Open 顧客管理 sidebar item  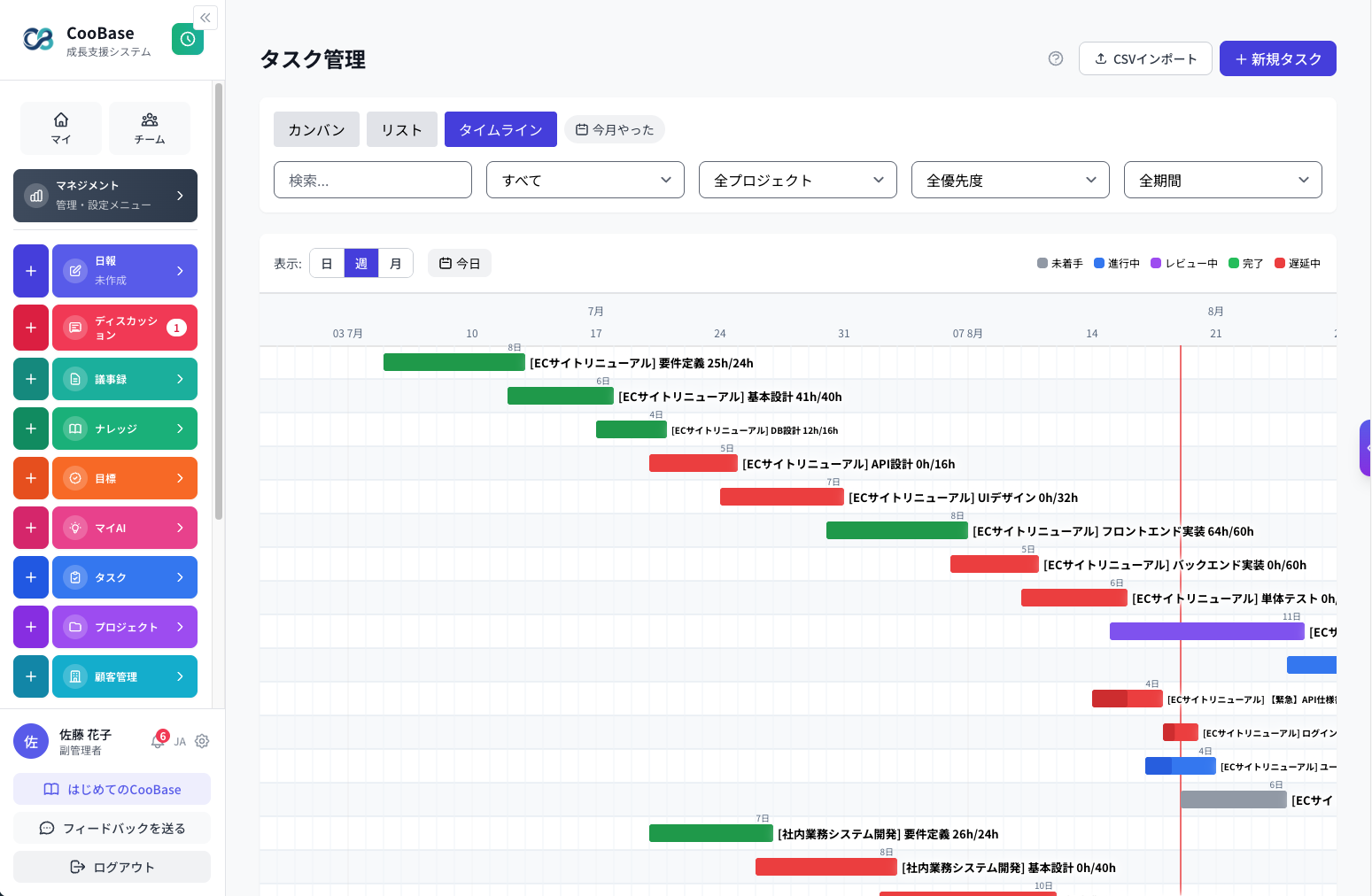[x=125, y=676]
